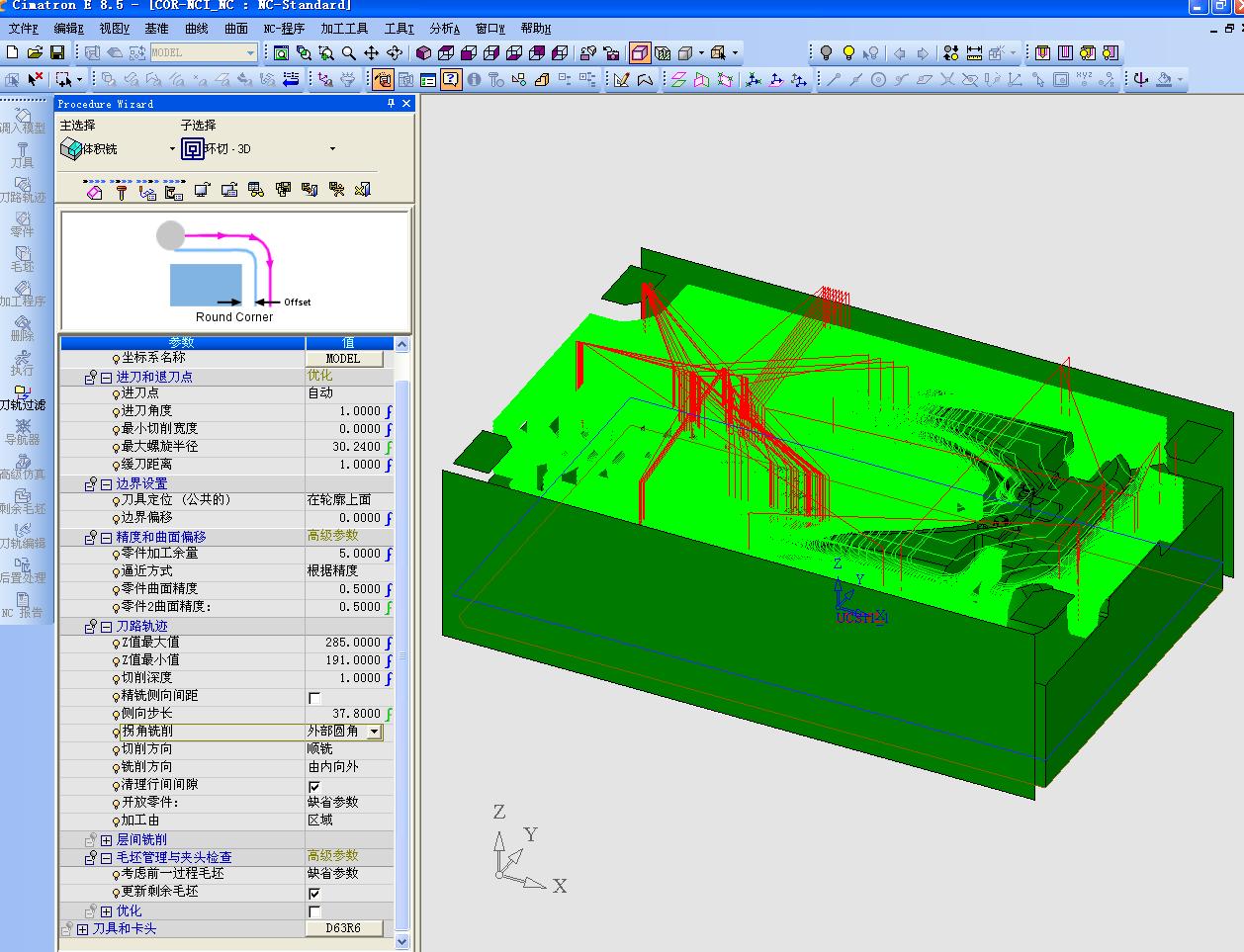Image resolution: width=1244 pixels, height=952 pixels.
Task: Click the 铣削方向 value 由内向外
Action: click(333, 767)
